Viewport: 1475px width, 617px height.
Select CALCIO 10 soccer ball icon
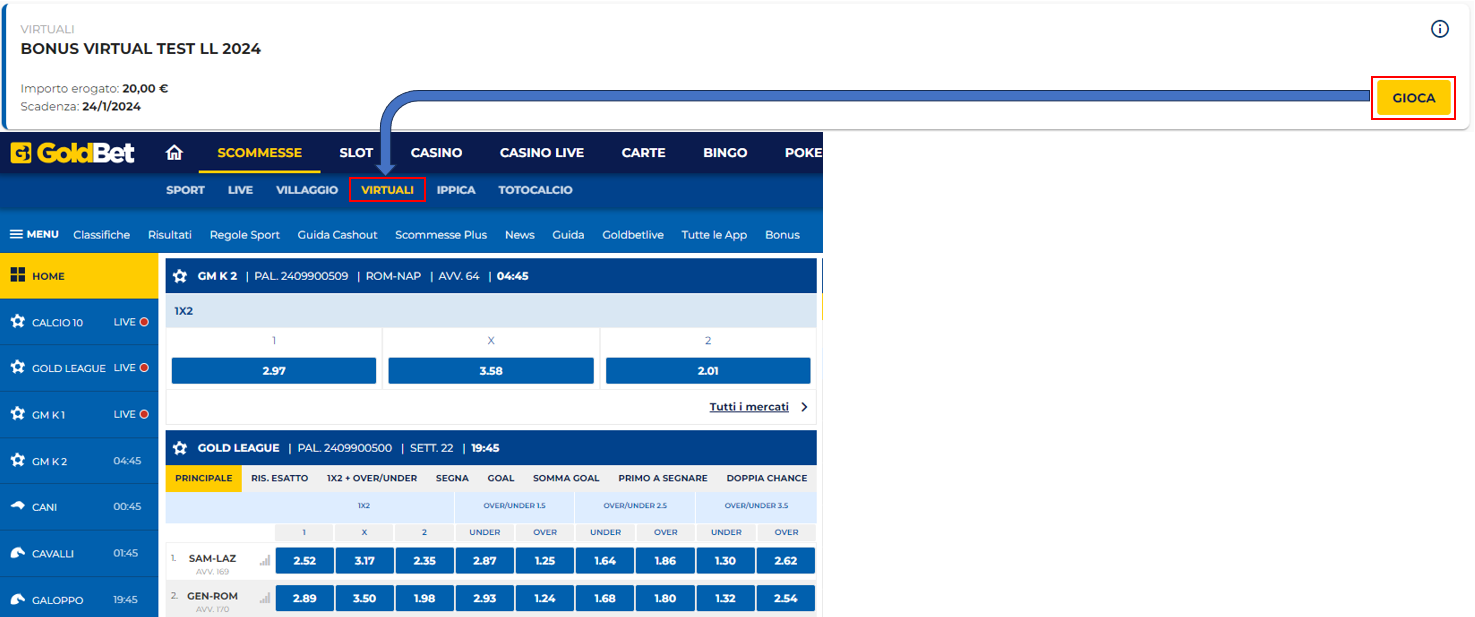17,322
